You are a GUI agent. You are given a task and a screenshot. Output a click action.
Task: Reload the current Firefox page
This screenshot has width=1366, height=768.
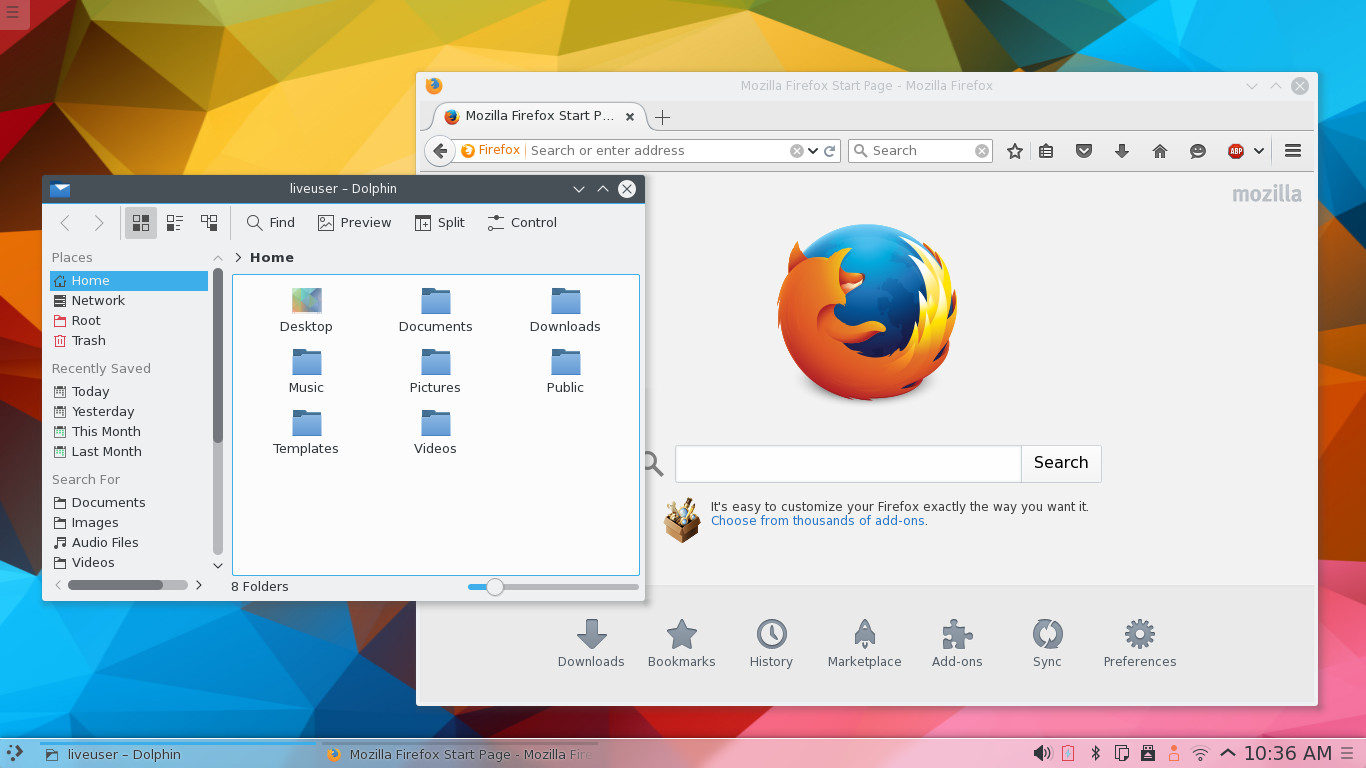tap(829, 151)
